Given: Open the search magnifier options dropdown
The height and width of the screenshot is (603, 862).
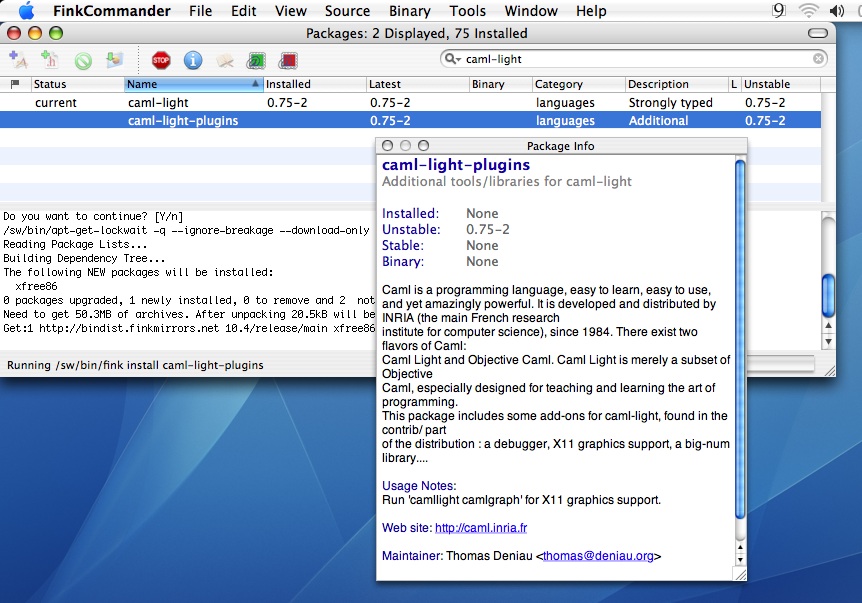Looking at the screenshot, I should coord(452,58).
